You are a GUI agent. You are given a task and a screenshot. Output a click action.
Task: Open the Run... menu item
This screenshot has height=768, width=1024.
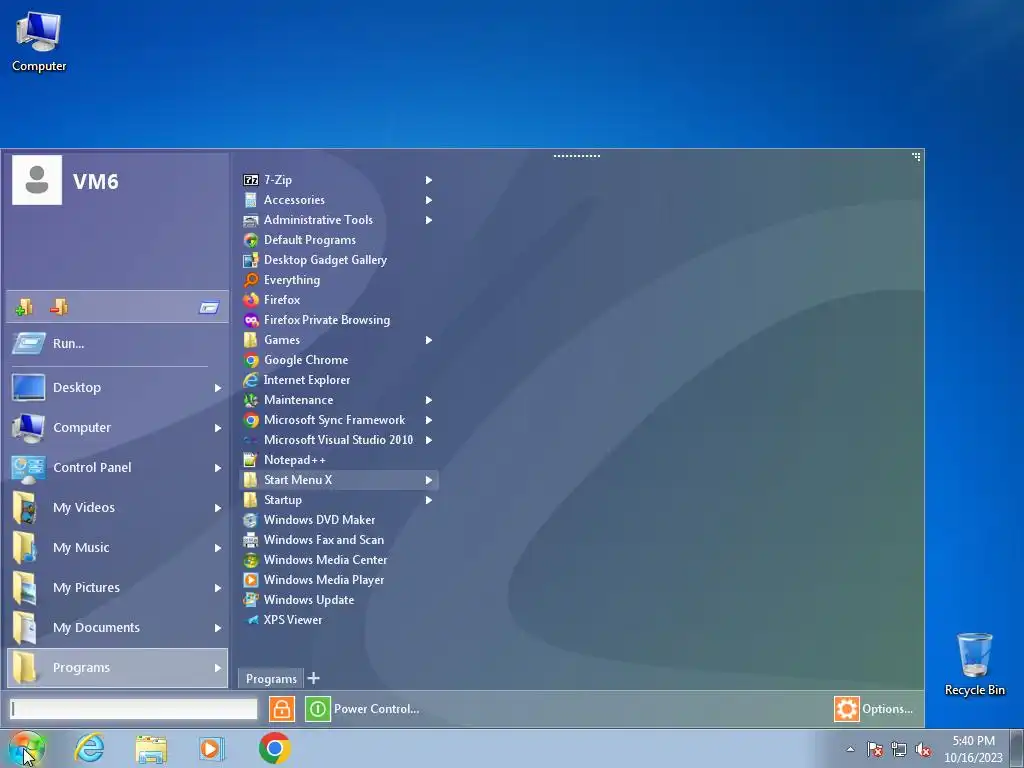click(118, 344)
